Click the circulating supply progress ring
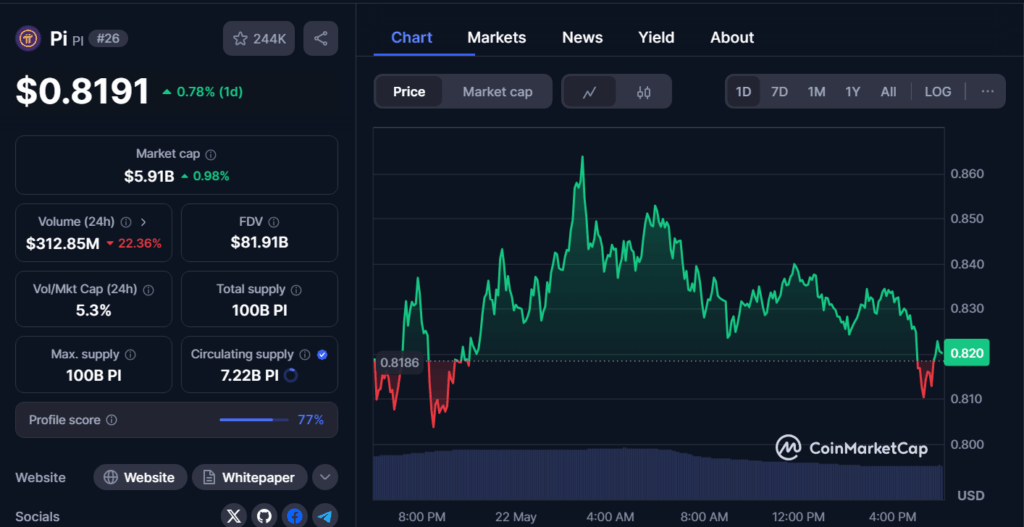1024x527 pixels. point(291,375)
